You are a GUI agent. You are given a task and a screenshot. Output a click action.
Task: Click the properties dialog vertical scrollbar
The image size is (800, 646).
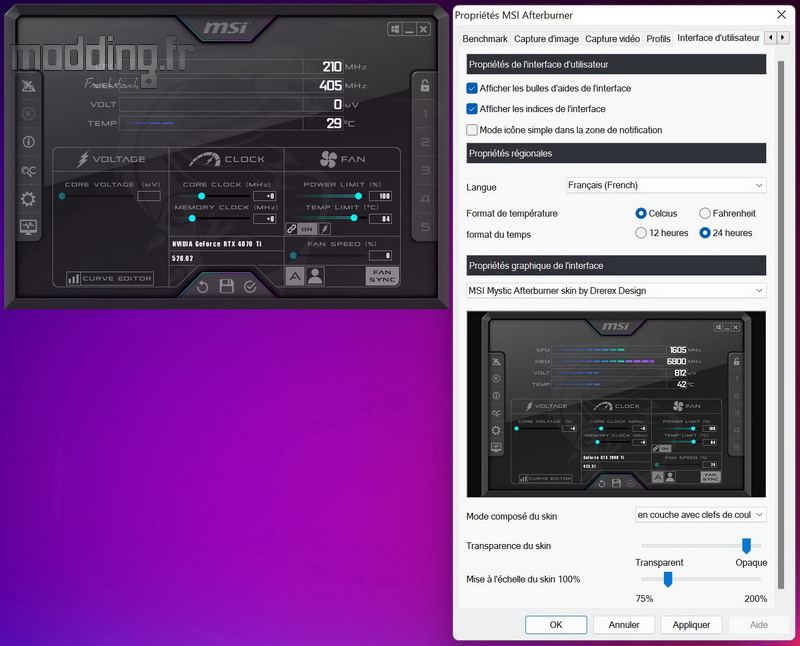[x=781, y=325]
